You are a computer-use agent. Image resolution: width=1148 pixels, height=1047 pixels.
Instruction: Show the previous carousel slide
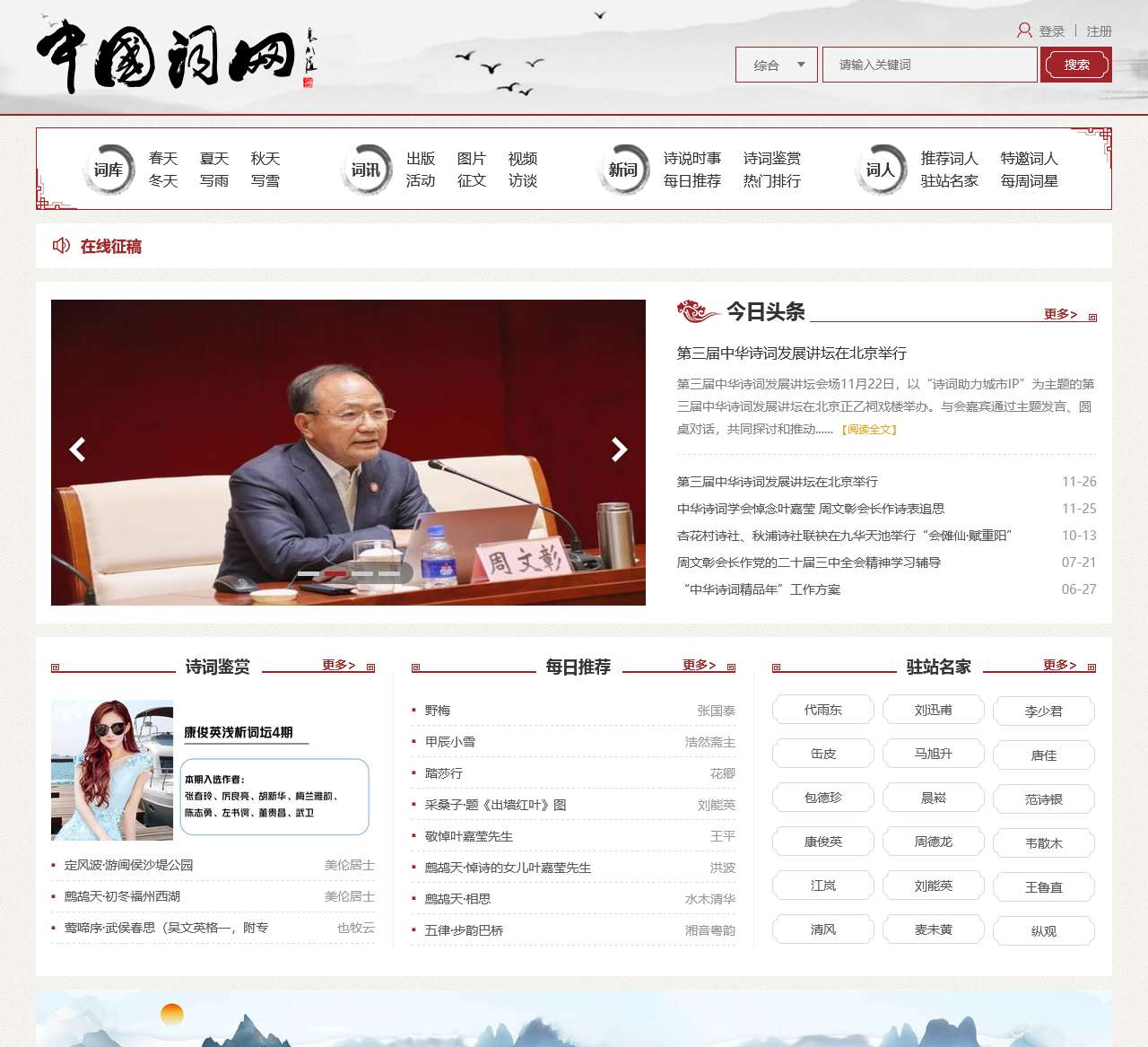[x=78, y=449]
